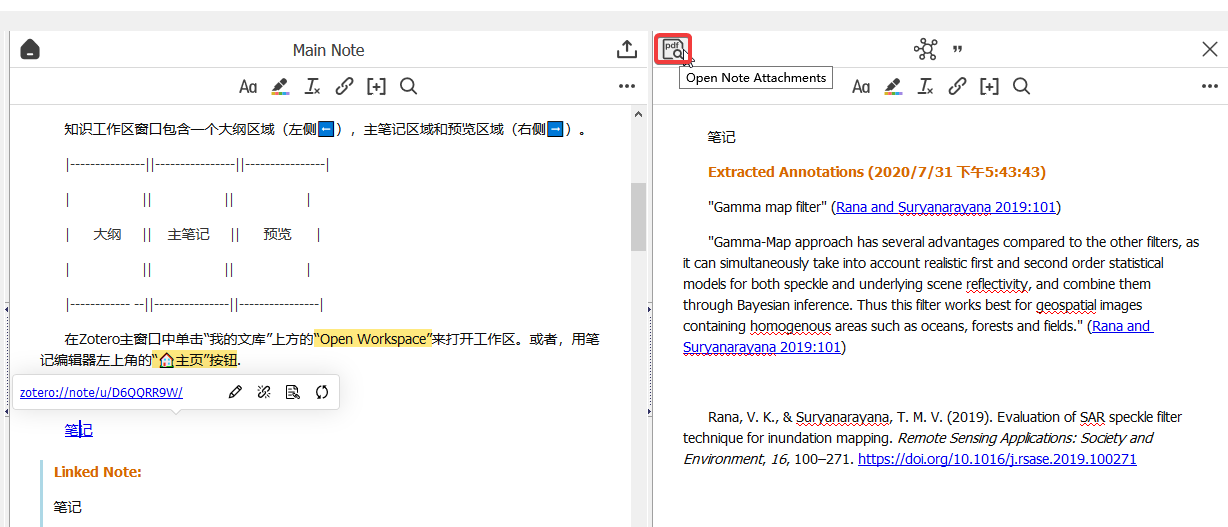1228x527 pixels.
Task: Click the Main Note vertical scrollbar thumb
Action: (638, 216)
